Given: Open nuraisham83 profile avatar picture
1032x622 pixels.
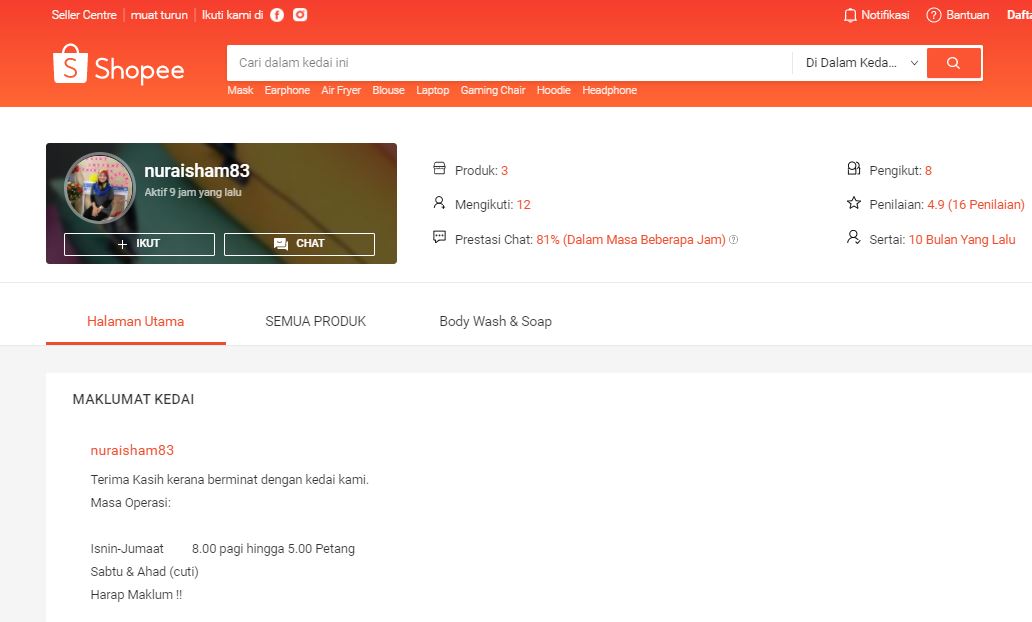Looking at the screenshot, I should (99, 188).
